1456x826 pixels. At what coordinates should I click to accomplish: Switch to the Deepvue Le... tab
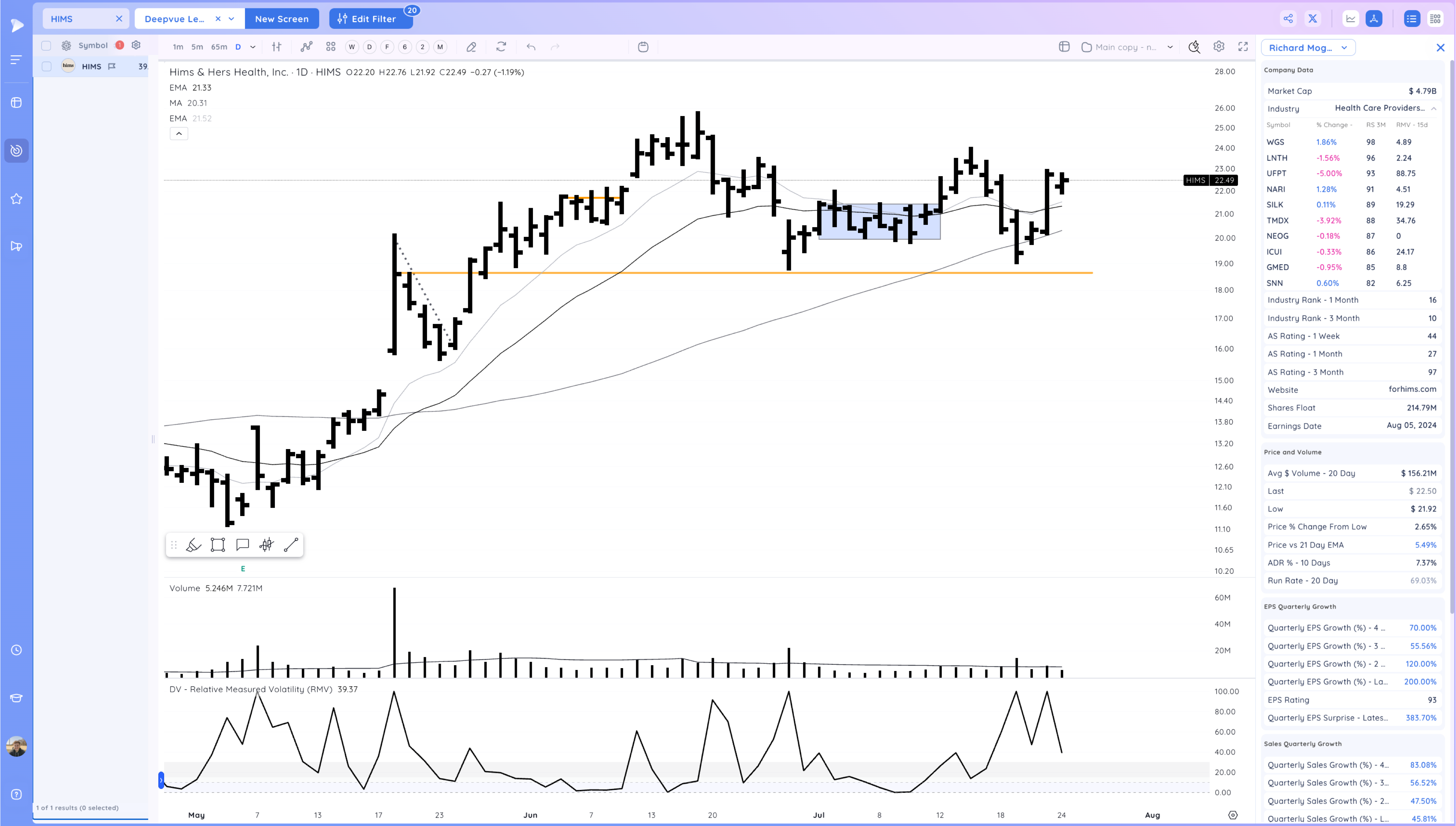pos(175,19)
